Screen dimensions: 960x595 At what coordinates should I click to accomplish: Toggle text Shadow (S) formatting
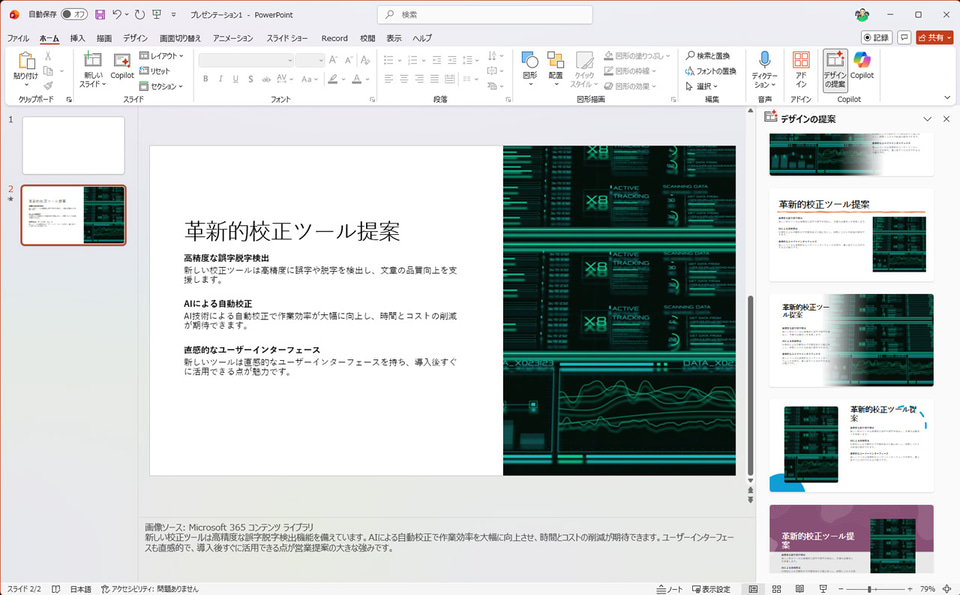tap(250, 79)
